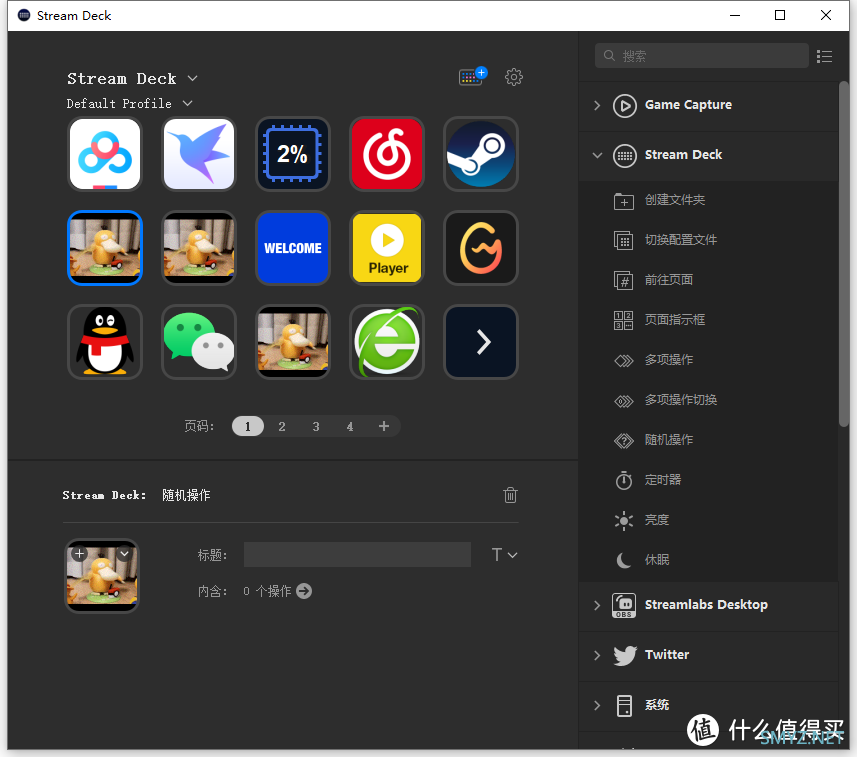
Task: Click the green 360 browser key
Action: click(x=387, y=342)
